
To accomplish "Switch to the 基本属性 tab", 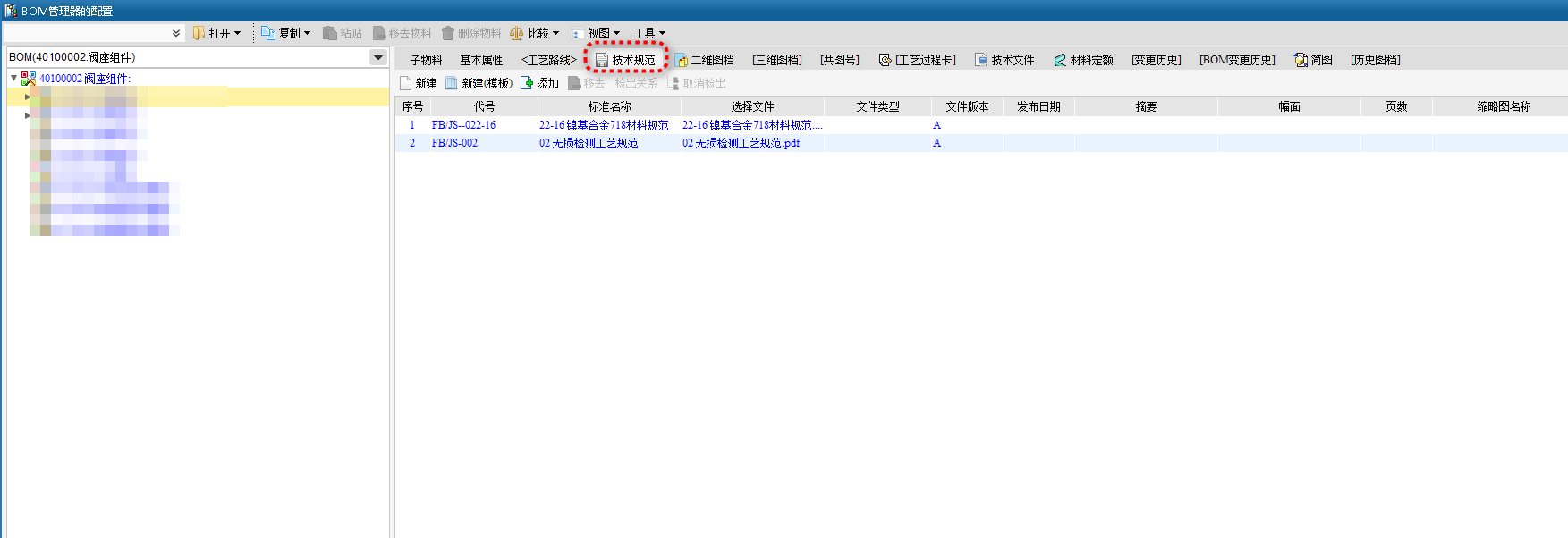I will coord(481,60).
